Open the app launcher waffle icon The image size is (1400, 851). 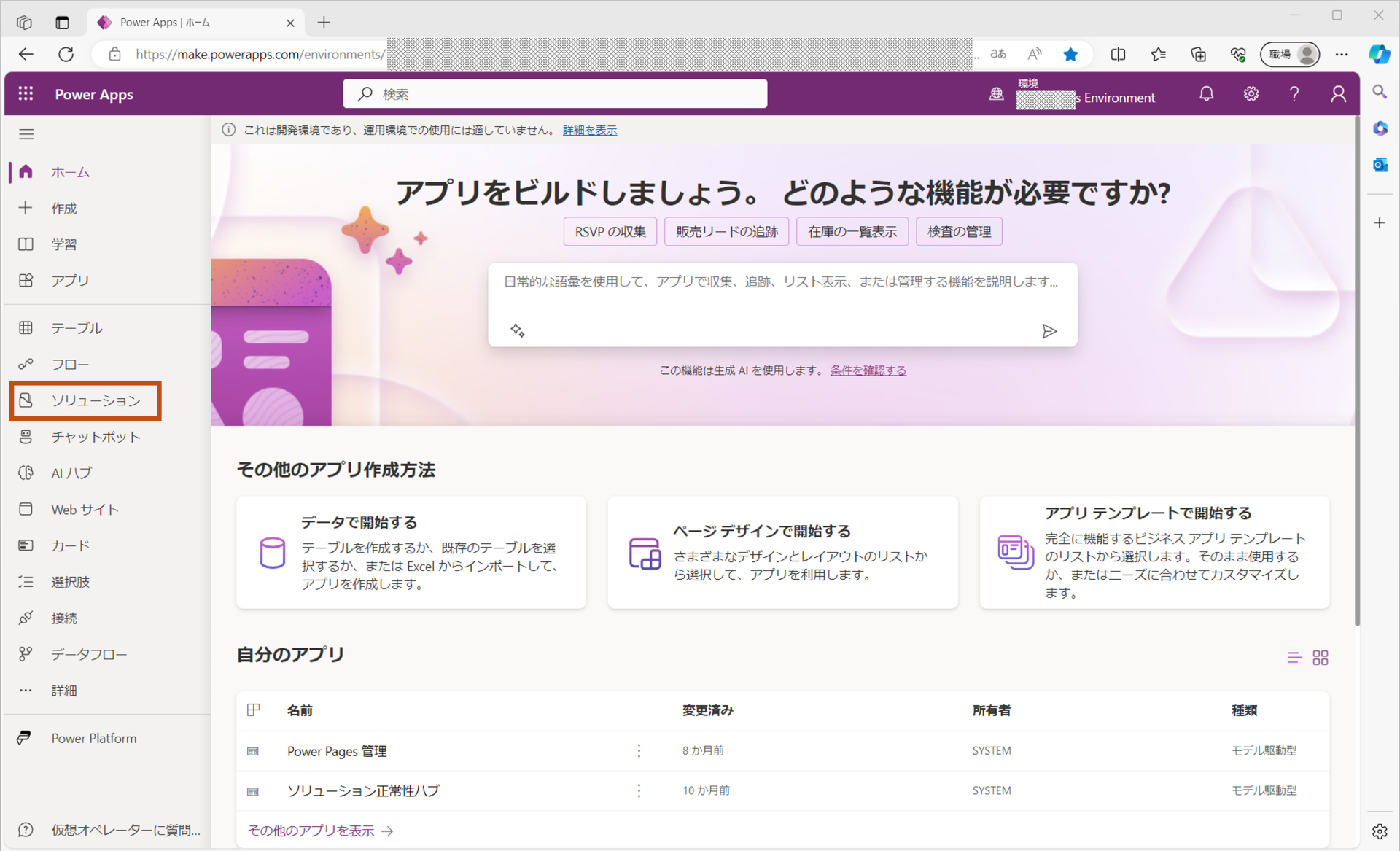click(26, 94)
